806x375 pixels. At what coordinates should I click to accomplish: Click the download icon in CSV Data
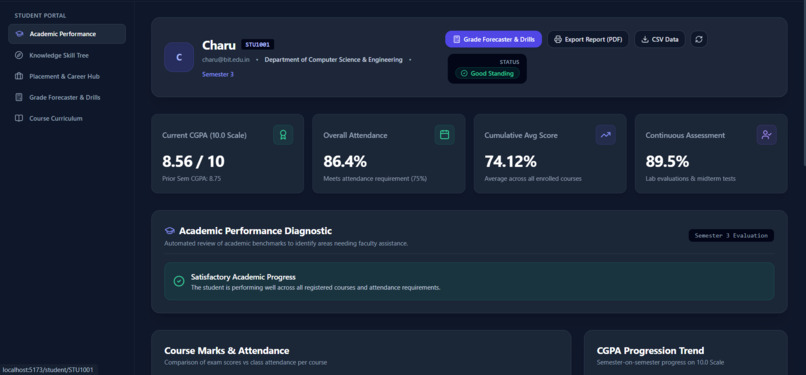[x=645, y=39]
